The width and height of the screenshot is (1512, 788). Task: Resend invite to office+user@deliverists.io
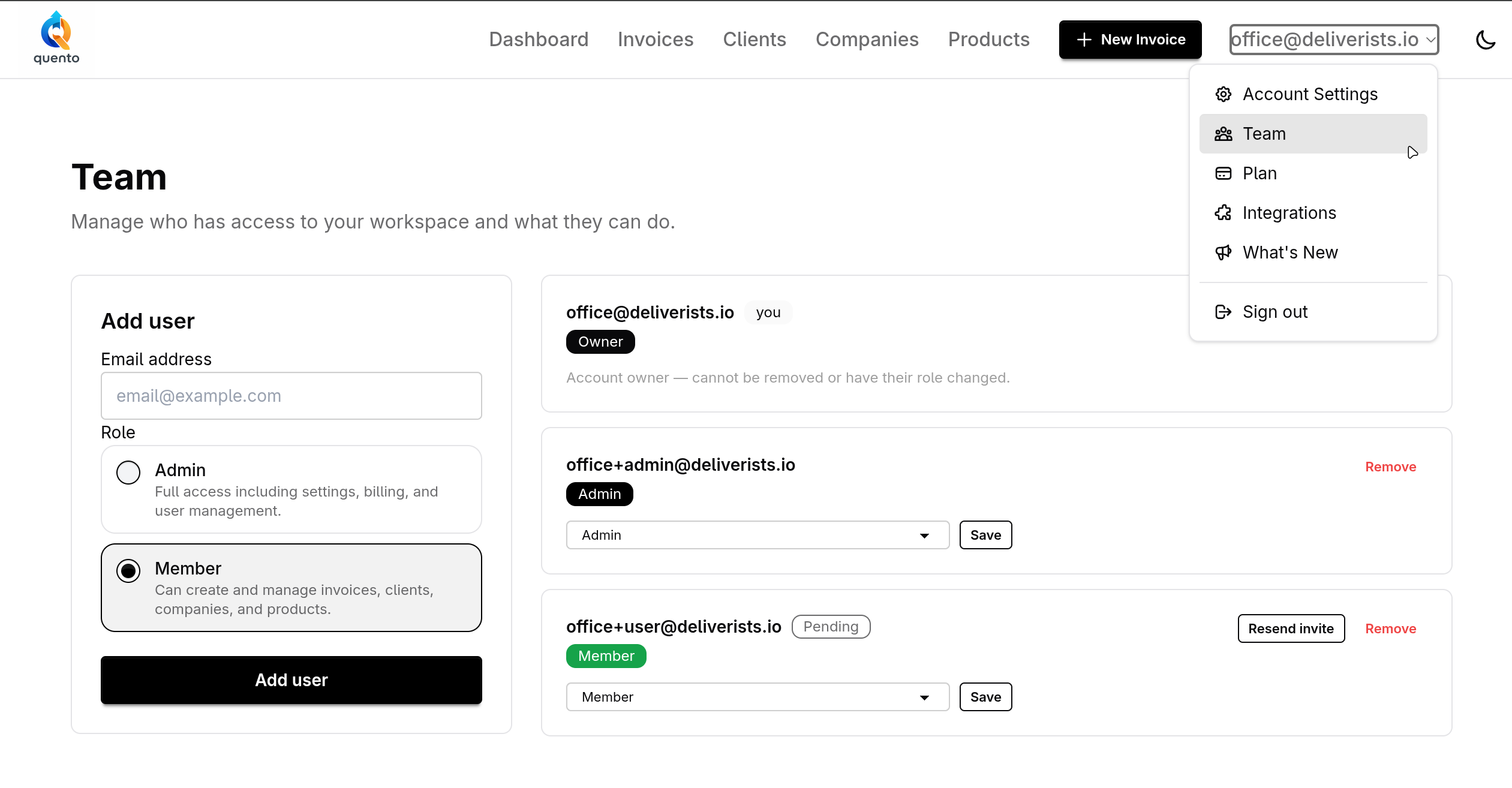[1291, 628]
